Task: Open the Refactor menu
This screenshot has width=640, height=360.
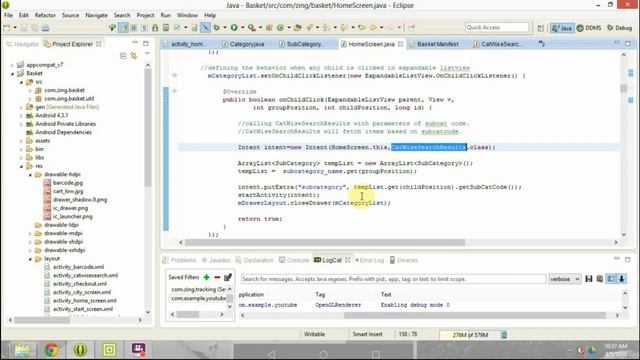Action: click(x=45, y=15)
